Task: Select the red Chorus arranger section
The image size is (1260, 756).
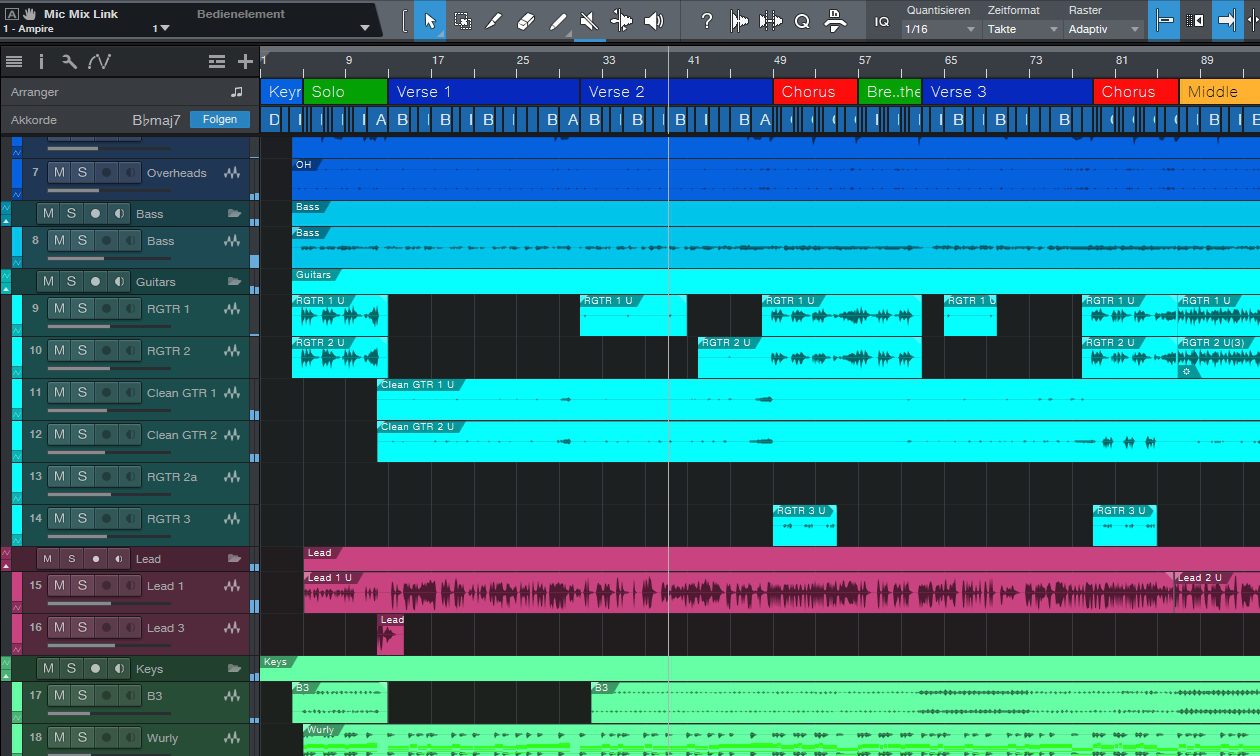Action: pyautogui.click(x=814, y=92)
